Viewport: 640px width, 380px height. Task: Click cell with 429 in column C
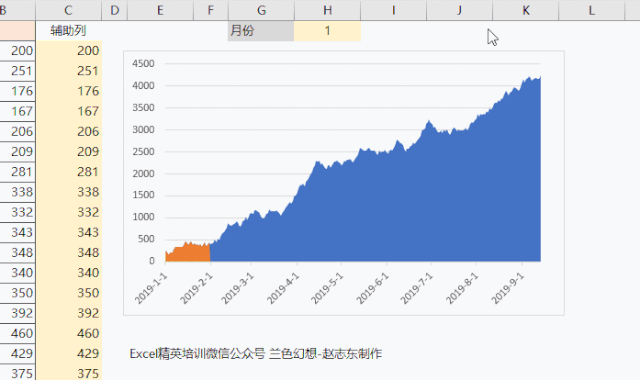69,354
